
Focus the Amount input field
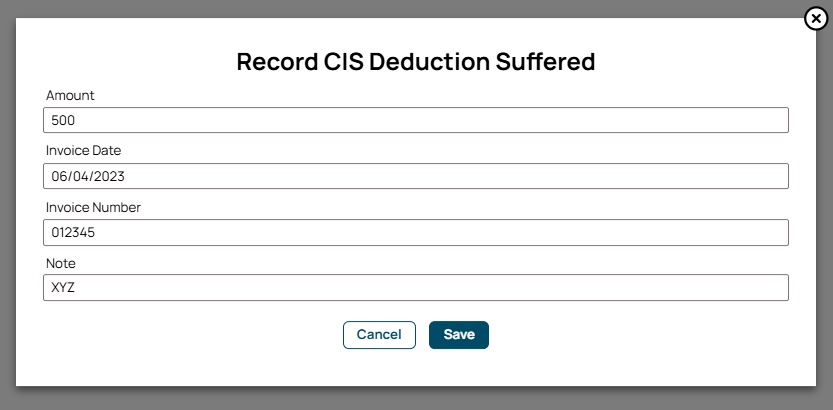pos(415,120)
